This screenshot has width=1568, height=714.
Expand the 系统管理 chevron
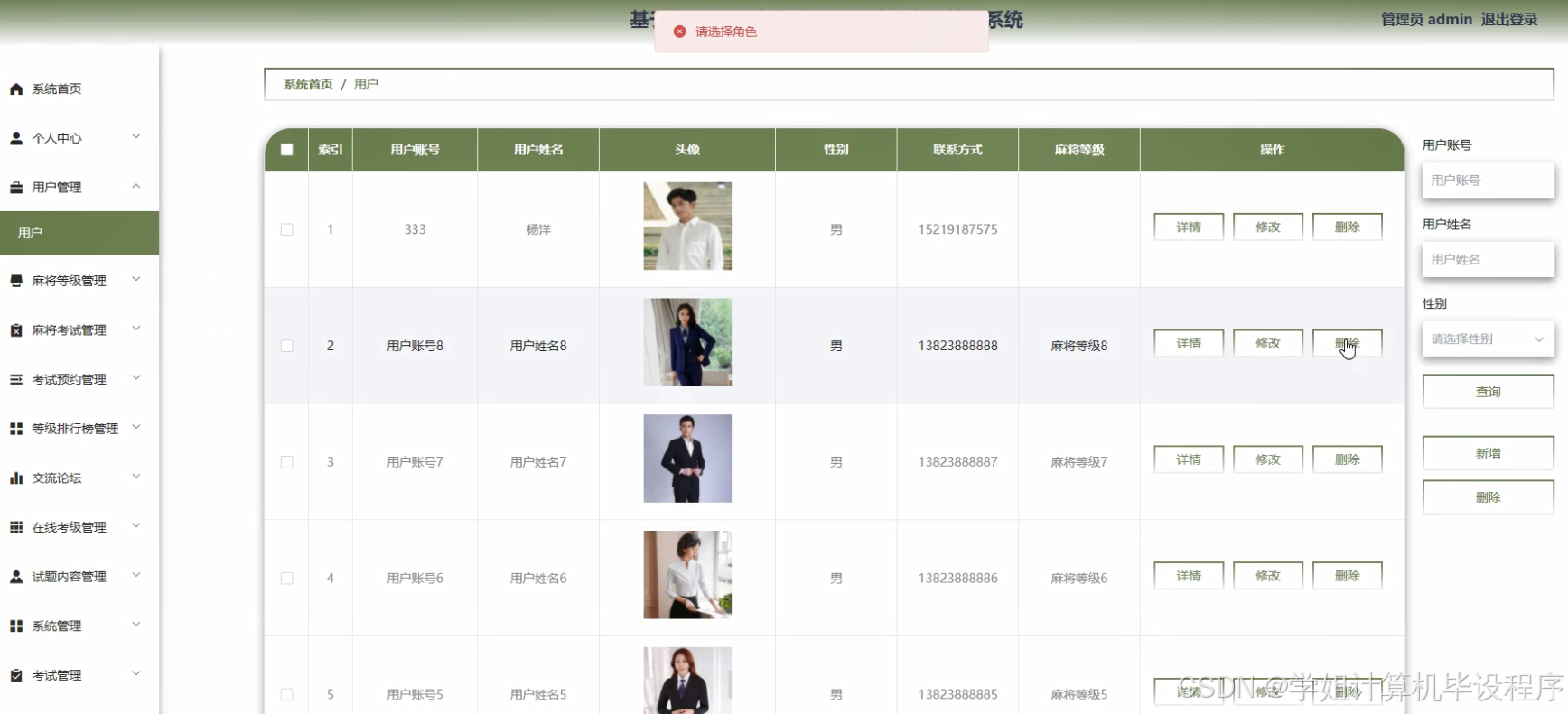tap(136, 625)
